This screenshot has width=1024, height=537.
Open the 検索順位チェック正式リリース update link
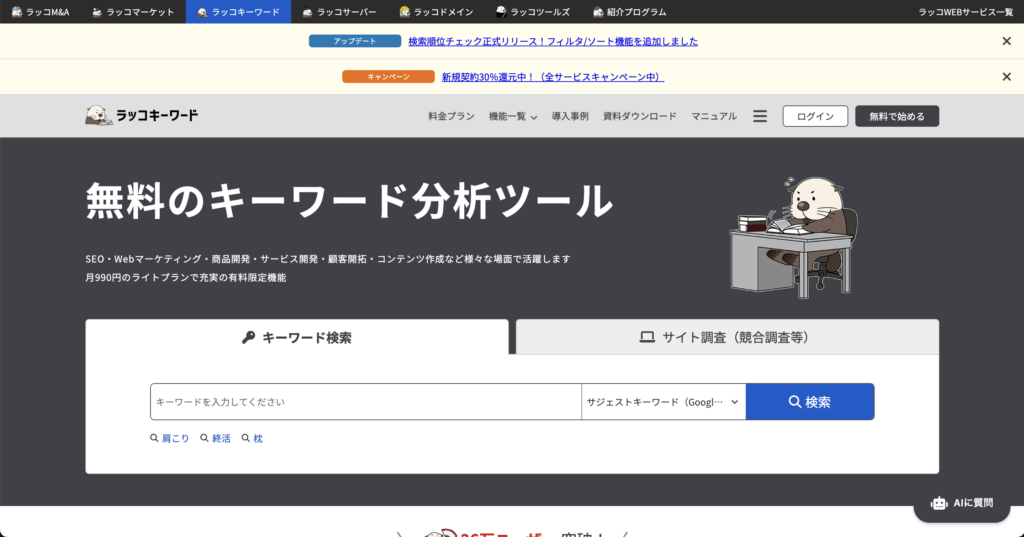click(x=553, y=41)
